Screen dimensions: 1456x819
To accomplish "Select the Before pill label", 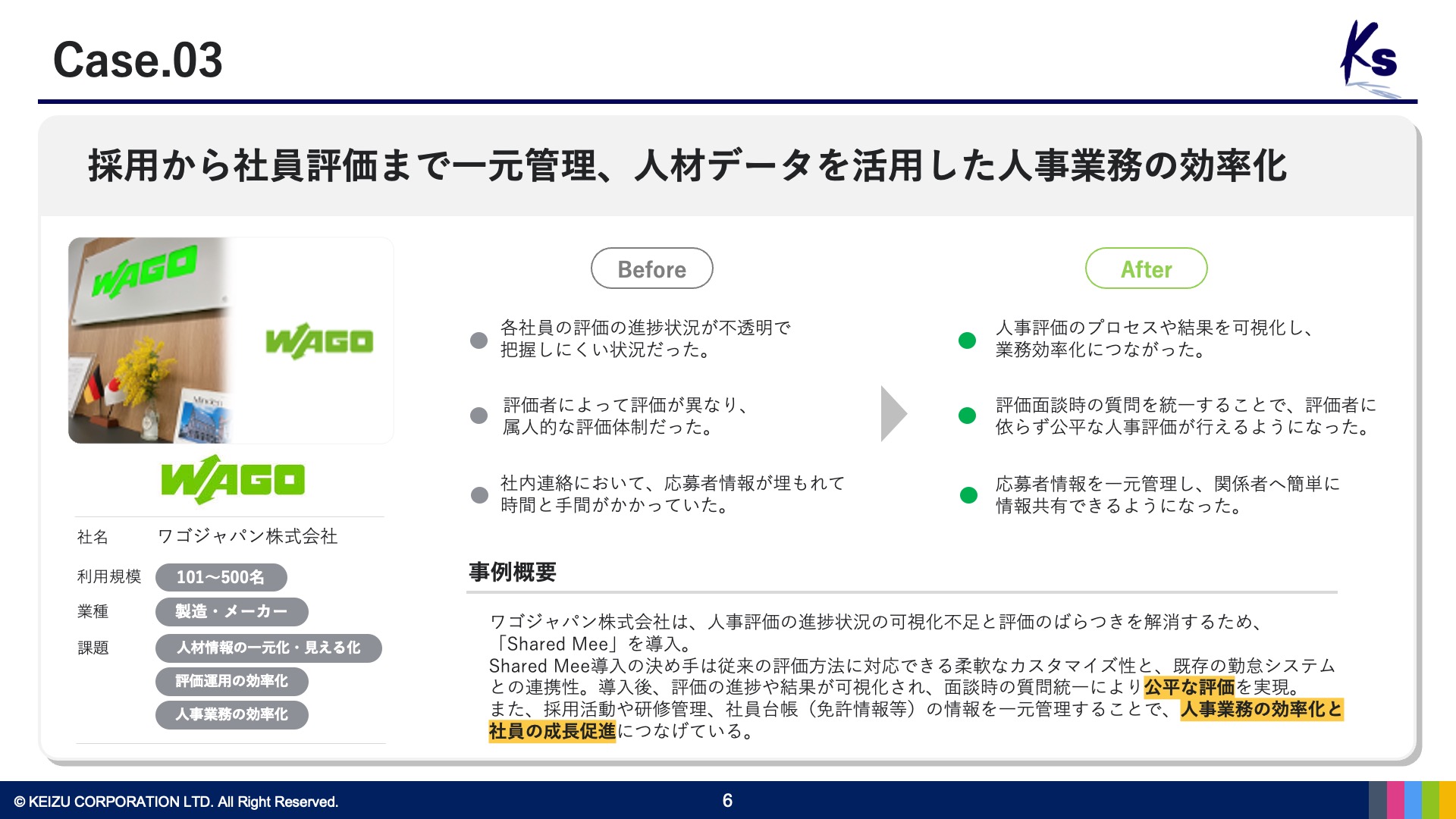I will point(651,268).
